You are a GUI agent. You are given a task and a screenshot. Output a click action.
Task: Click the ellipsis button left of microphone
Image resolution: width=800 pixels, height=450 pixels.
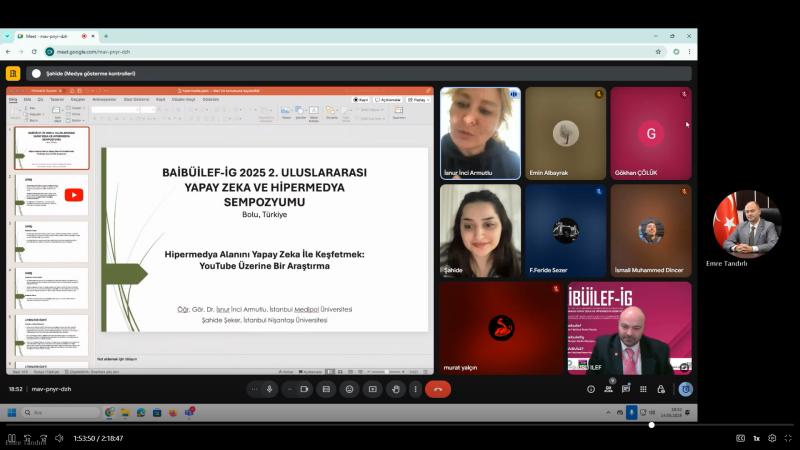point(254,389)
